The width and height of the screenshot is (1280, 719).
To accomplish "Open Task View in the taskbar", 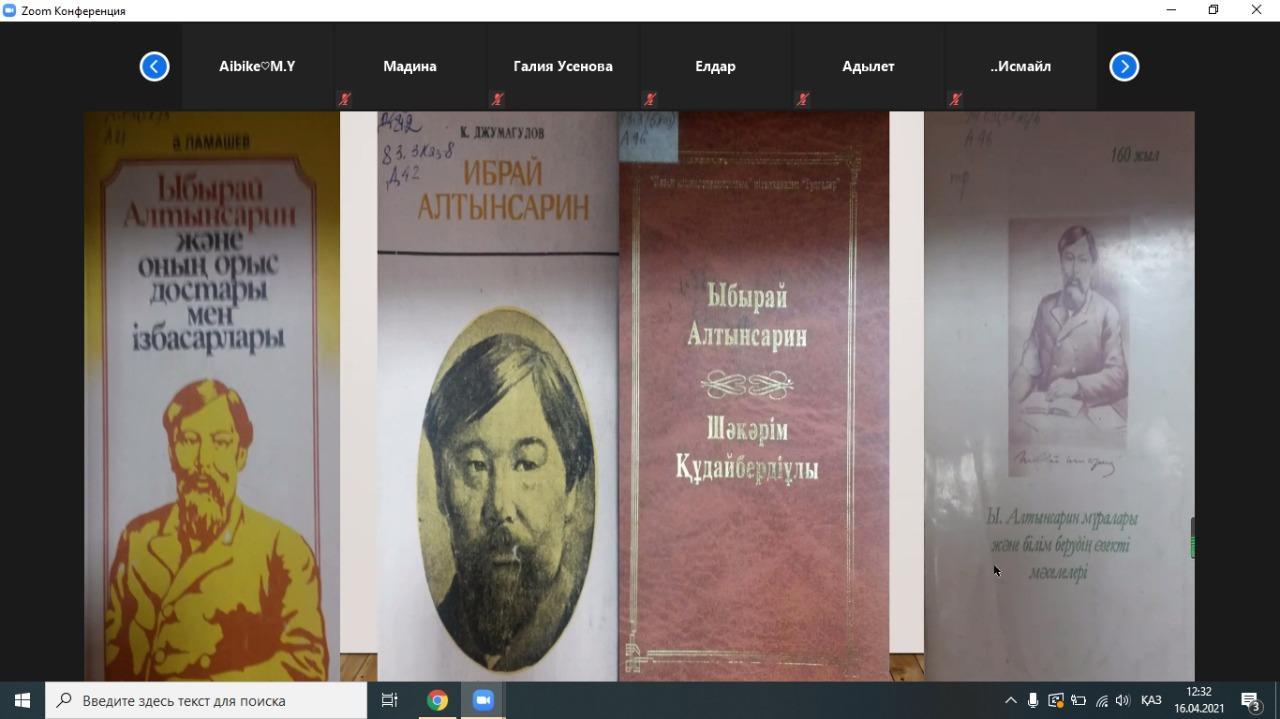I will point(390,700).
